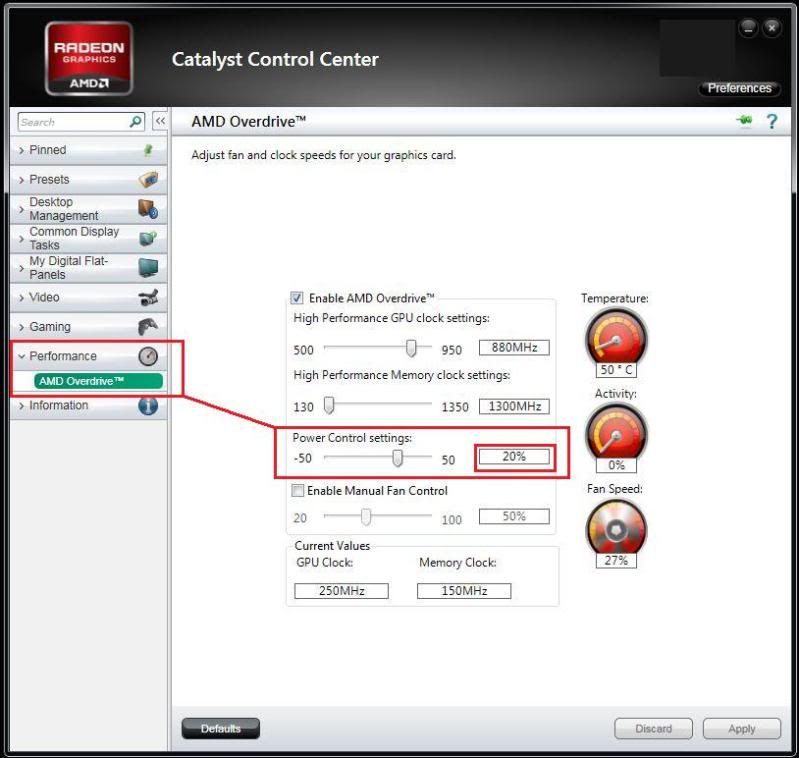The width and height of the screenshot is (799, 758).
Task: Click the green pin icon beside Pinned
Action: coord(148,150)
